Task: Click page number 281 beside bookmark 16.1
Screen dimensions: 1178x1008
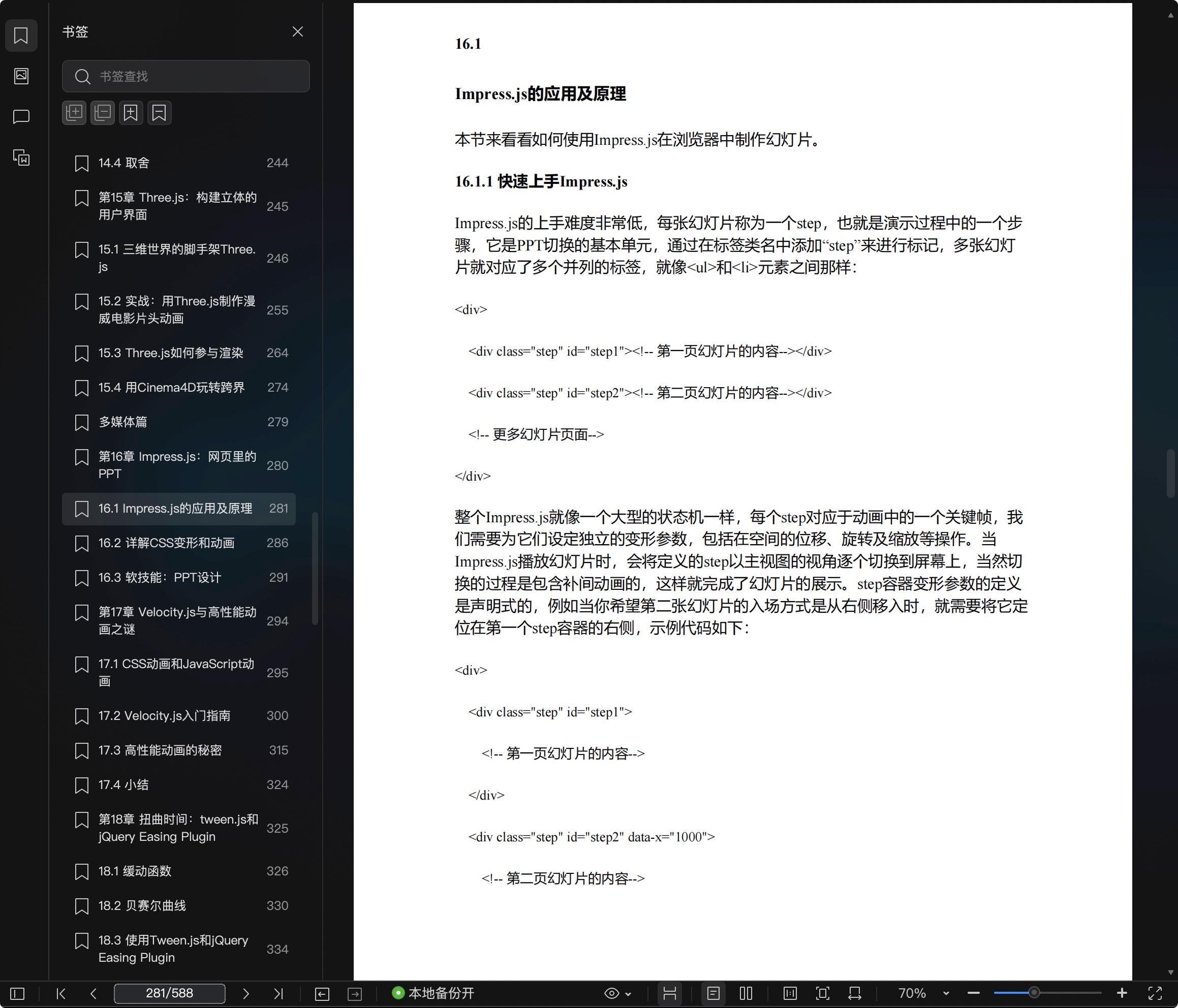Action: (278, 509)
